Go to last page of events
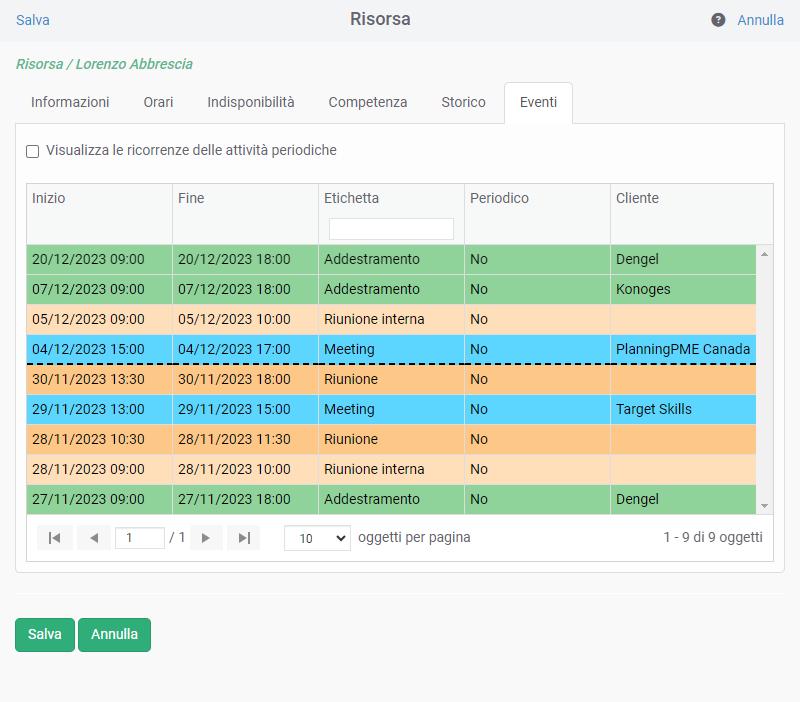Screen dimensions: 800x702 coord(243,538)
